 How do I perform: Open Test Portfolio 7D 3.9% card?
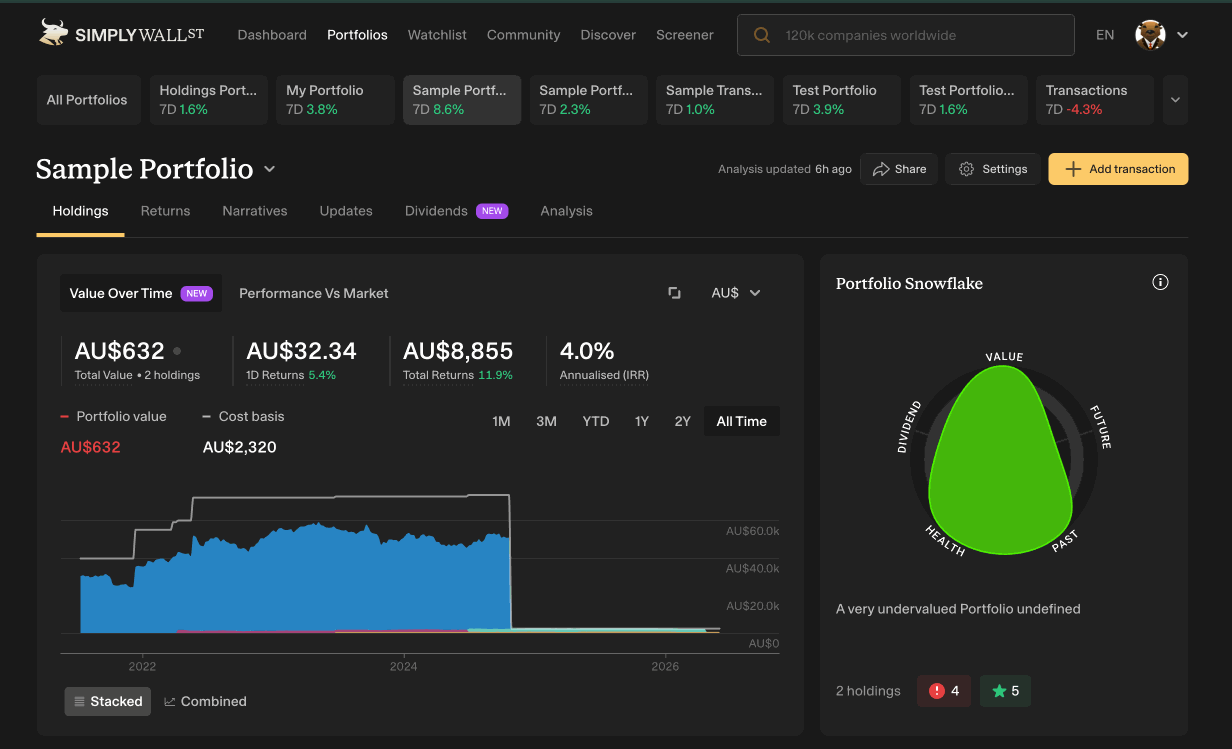842,100
